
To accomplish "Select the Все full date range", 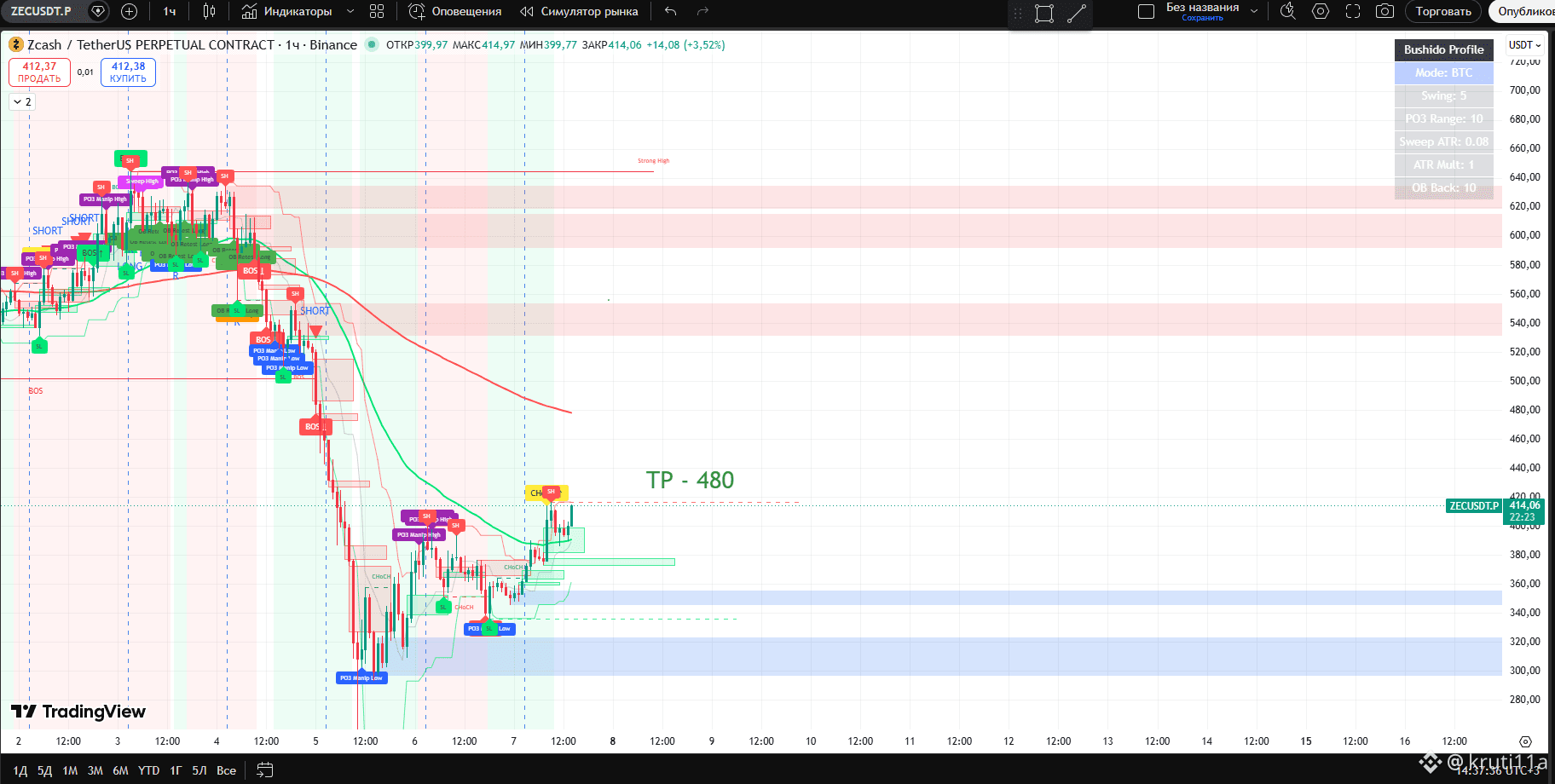I will pos(226,770).
